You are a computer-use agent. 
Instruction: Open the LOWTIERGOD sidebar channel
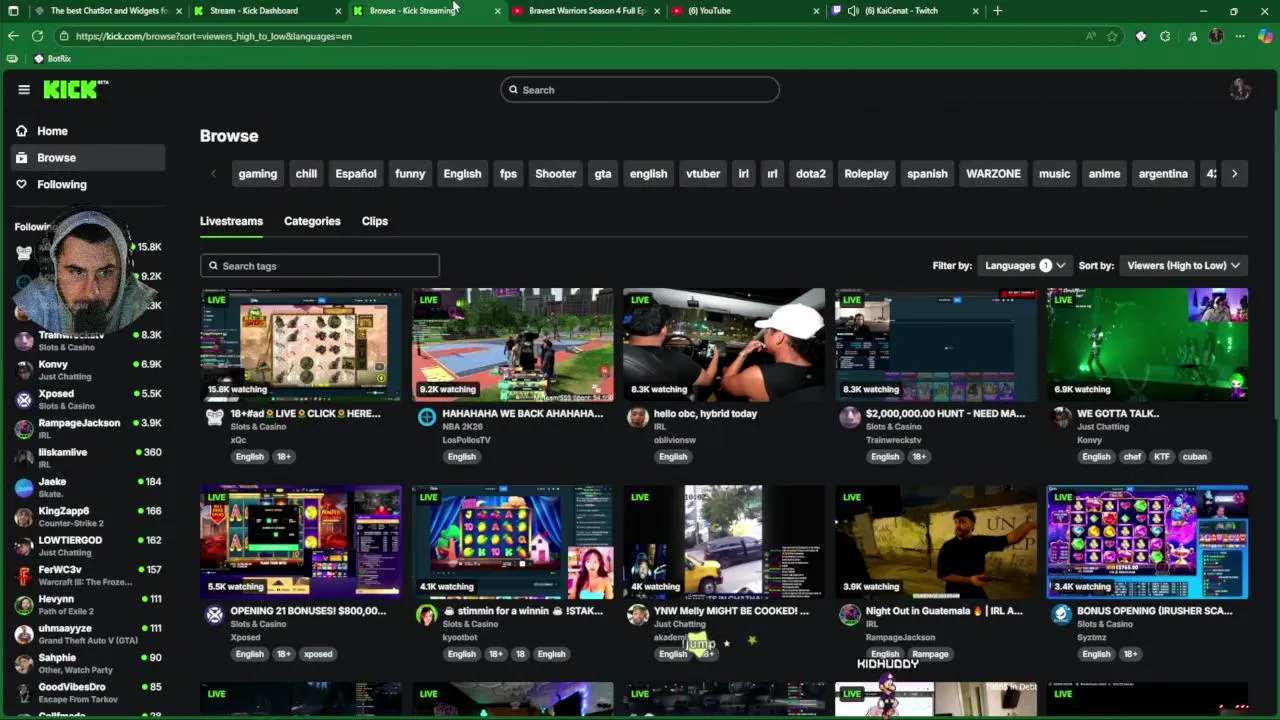click(x=88, y=546)
